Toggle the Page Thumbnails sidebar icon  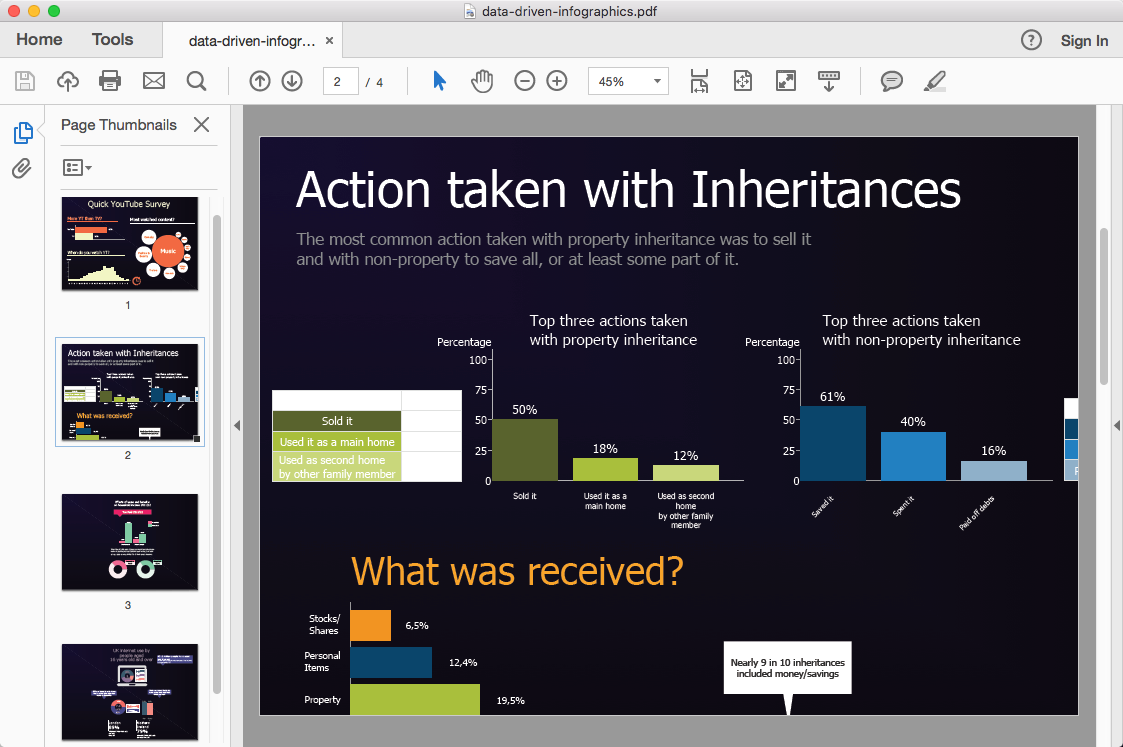(22, 132)
